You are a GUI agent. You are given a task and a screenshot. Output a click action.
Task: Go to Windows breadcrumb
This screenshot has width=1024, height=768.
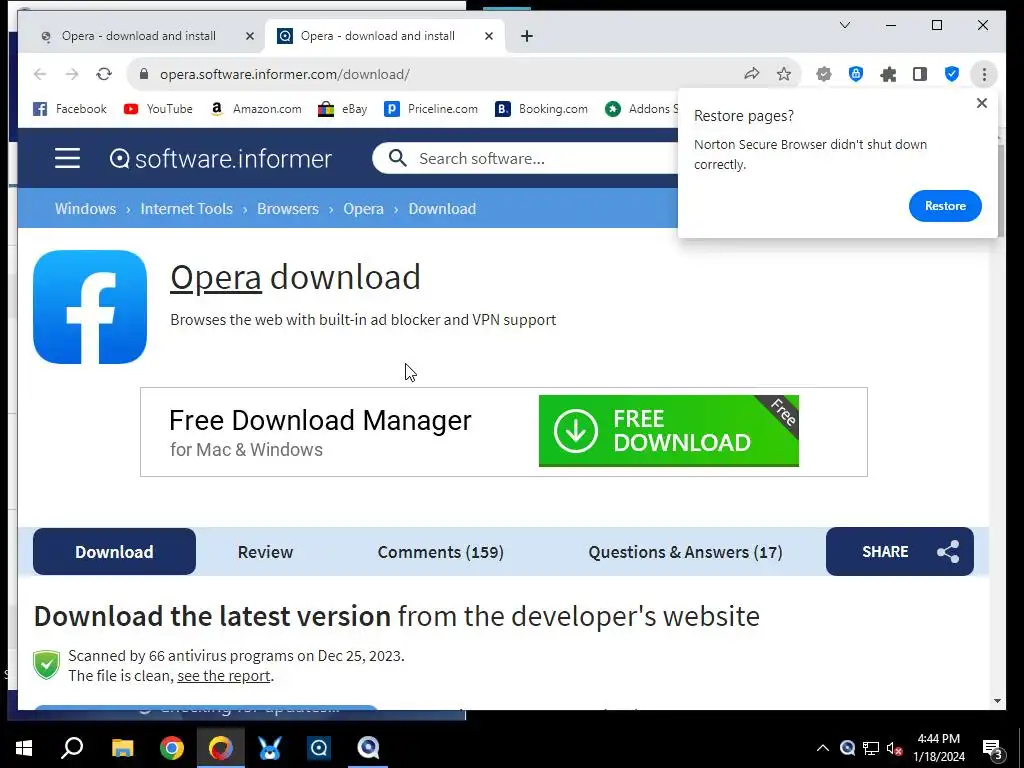(86, 208)
